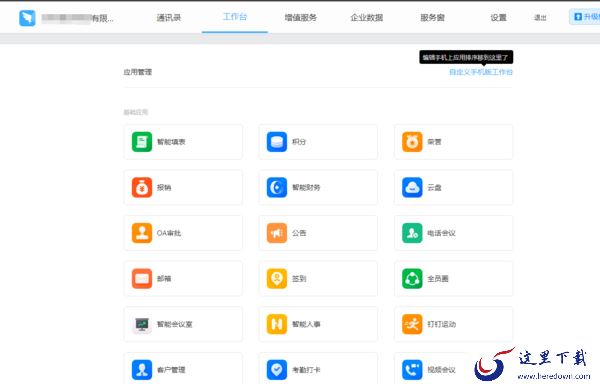Open the 考勤打卡 attendance icon
The image size is (600, 384).
[x=277, y=370]
